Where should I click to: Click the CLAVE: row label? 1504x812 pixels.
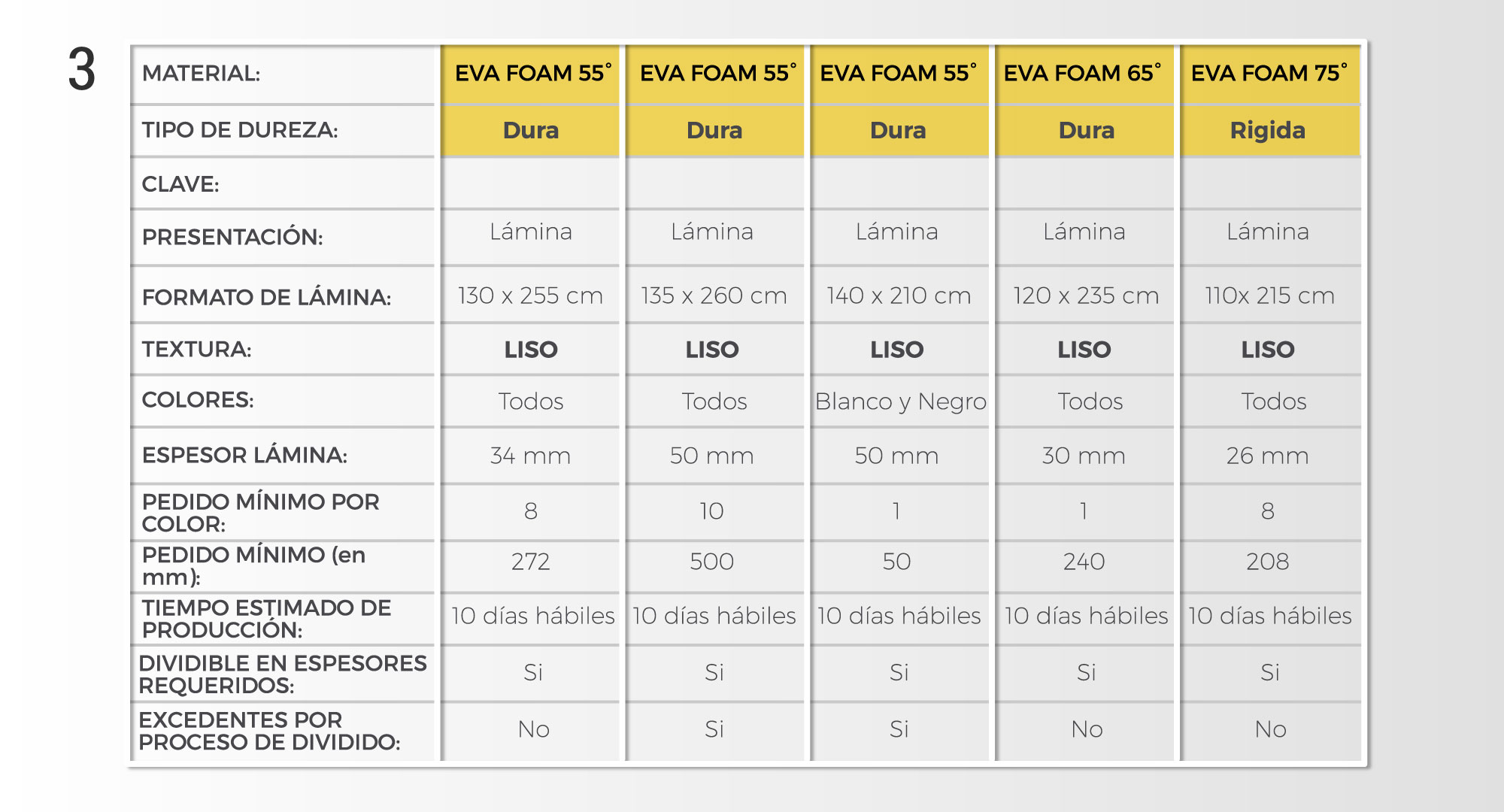(180, 184)
